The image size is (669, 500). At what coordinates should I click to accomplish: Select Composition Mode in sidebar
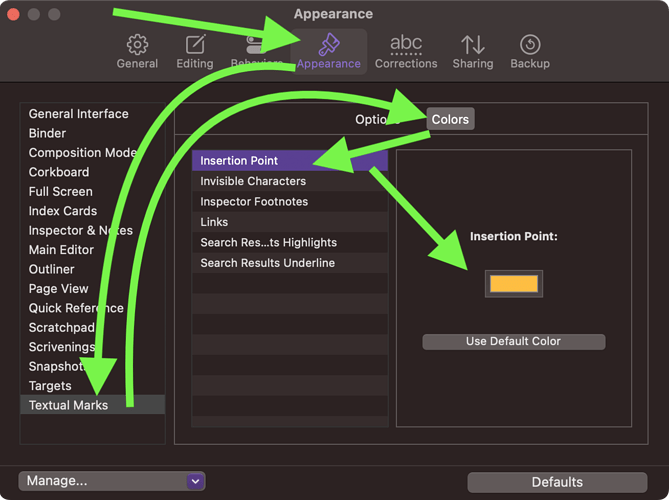(93, 153)
